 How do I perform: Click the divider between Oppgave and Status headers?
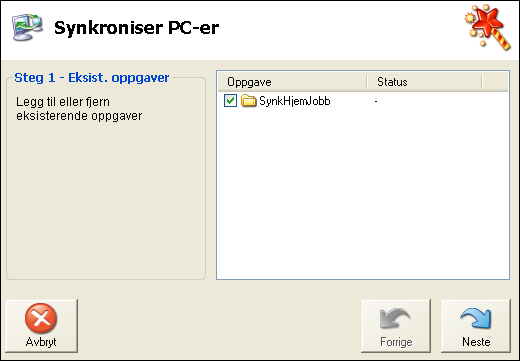point(367,82)
